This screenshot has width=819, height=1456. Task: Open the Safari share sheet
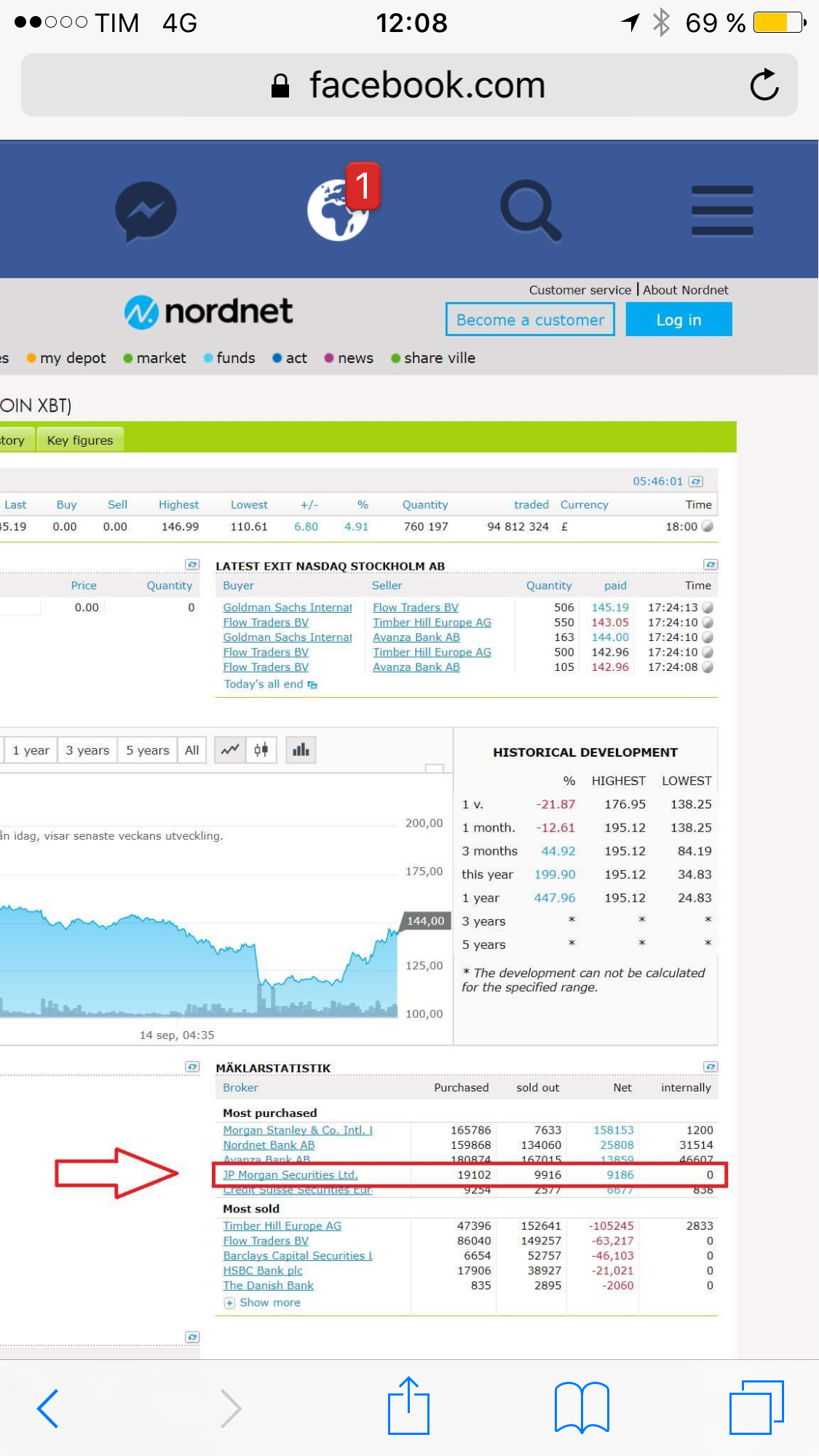pyautogui.click(x=408, y=1405)
